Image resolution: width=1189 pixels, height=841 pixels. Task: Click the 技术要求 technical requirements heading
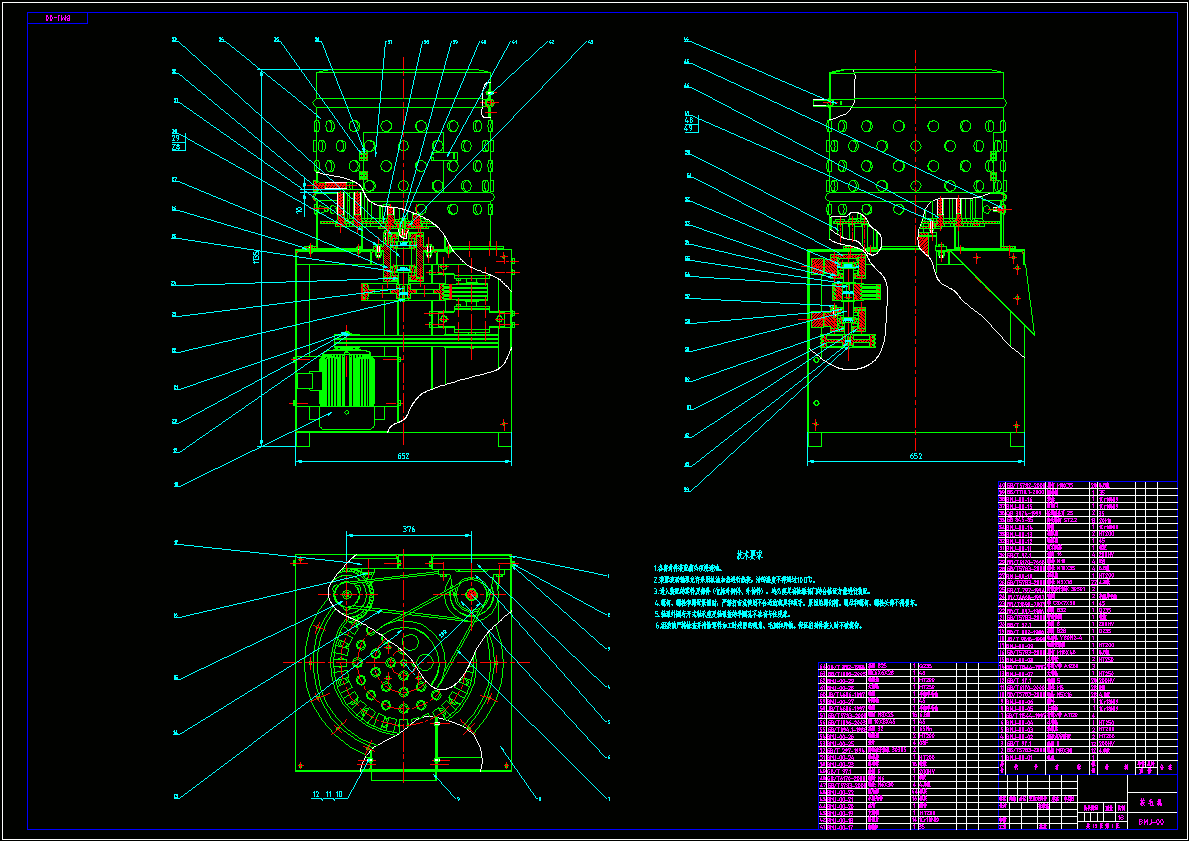(749, 555)
